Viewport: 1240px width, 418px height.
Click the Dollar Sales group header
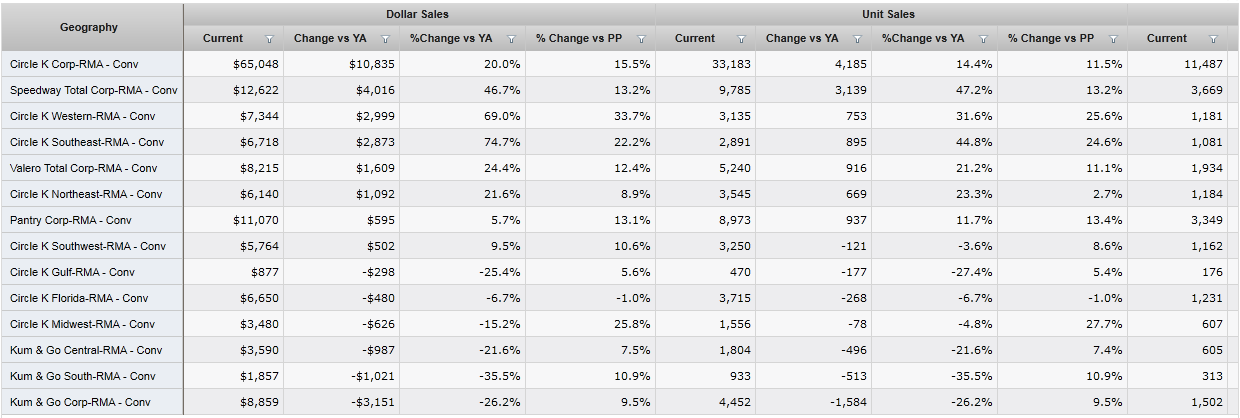click(417, 15)
